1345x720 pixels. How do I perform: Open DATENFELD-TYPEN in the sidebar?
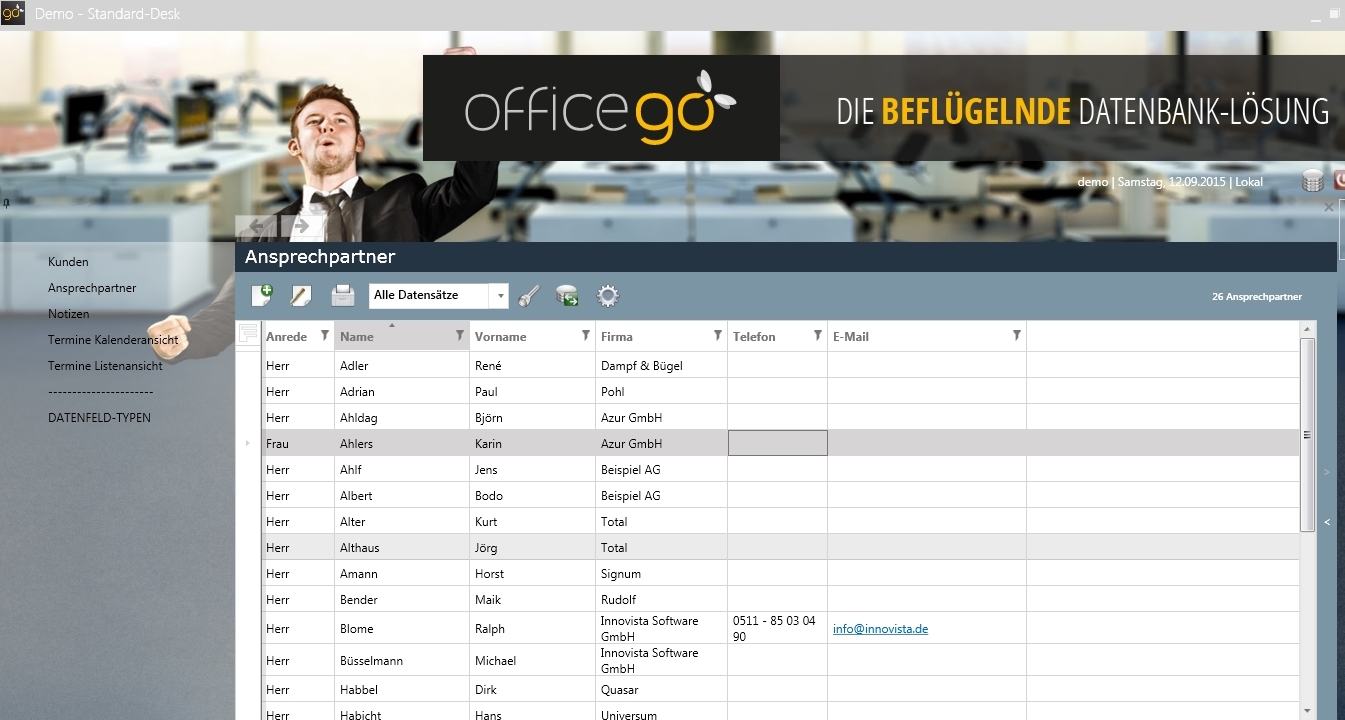99,418
